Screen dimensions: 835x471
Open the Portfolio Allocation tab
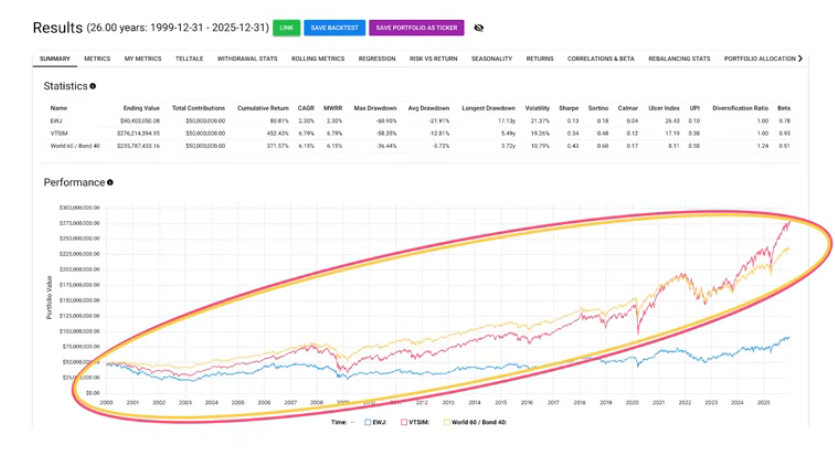[x=759, y=59]
